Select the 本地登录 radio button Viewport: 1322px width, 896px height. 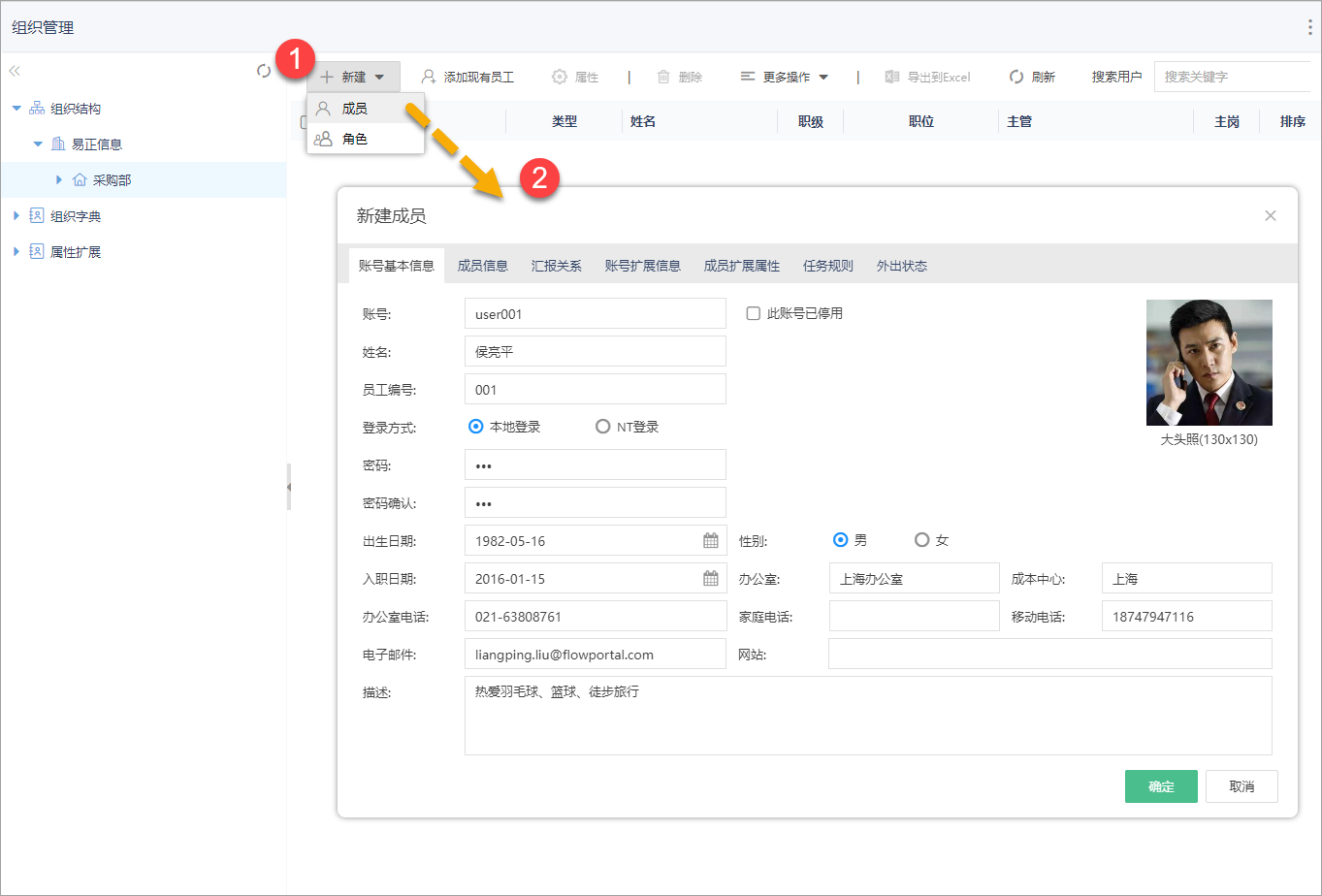coord(475,427)
